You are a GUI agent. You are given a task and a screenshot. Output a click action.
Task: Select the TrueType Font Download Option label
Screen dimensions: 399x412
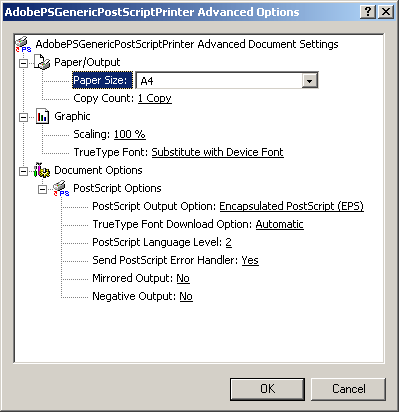tap(172, 224)
